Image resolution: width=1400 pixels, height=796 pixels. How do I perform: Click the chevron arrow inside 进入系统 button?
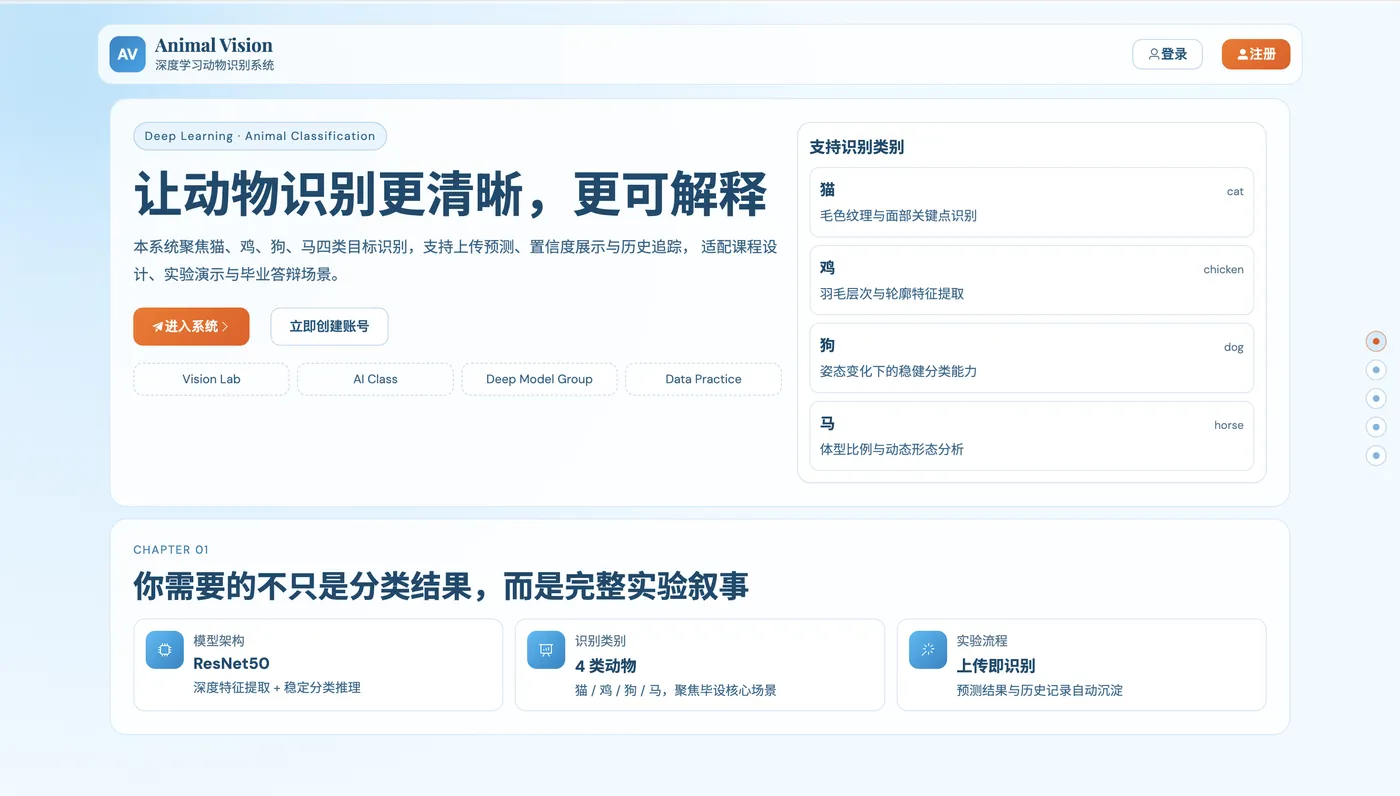coord(227,326)
